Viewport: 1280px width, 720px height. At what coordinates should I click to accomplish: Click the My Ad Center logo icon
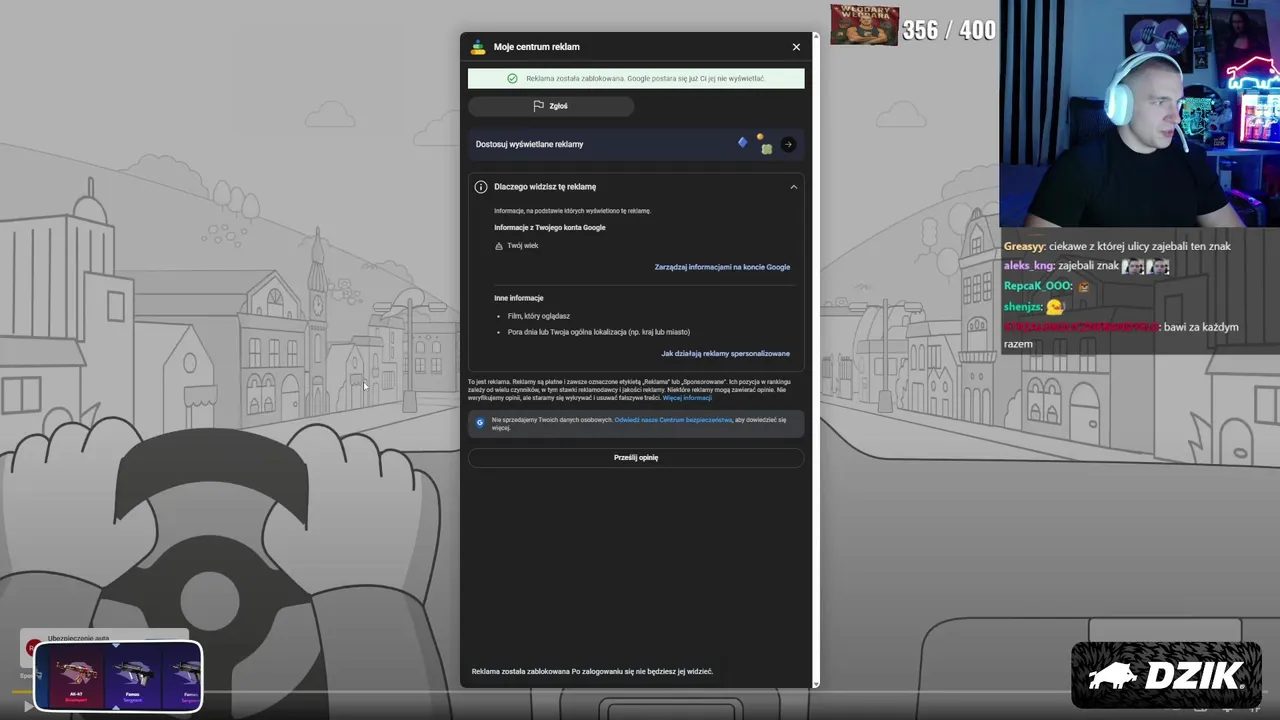click(478, 46)
